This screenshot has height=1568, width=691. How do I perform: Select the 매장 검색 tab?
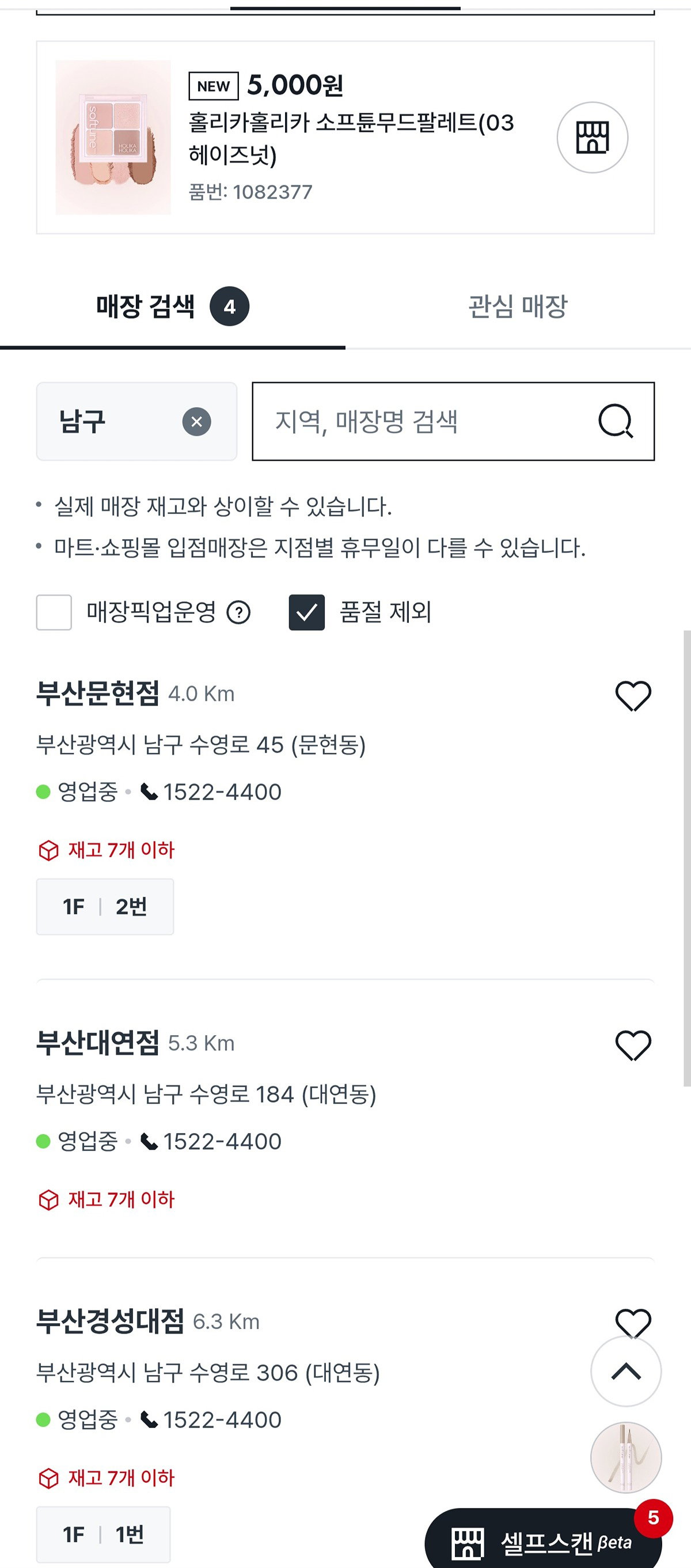tap(173, 306)
